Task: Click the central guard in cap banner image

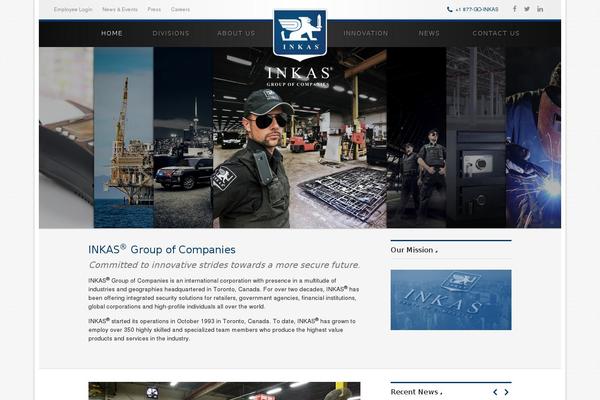Action: coord(300,137)
